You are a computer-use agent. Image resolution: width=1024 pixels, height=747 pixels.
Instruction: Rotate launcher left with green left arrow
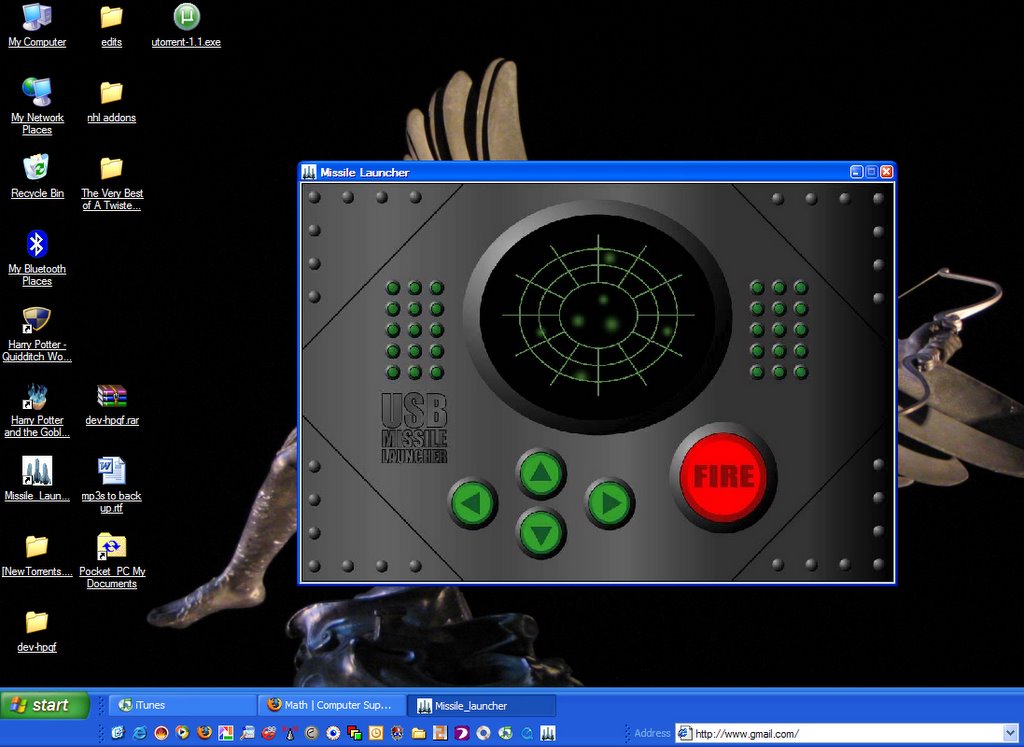tap(472, 503)
